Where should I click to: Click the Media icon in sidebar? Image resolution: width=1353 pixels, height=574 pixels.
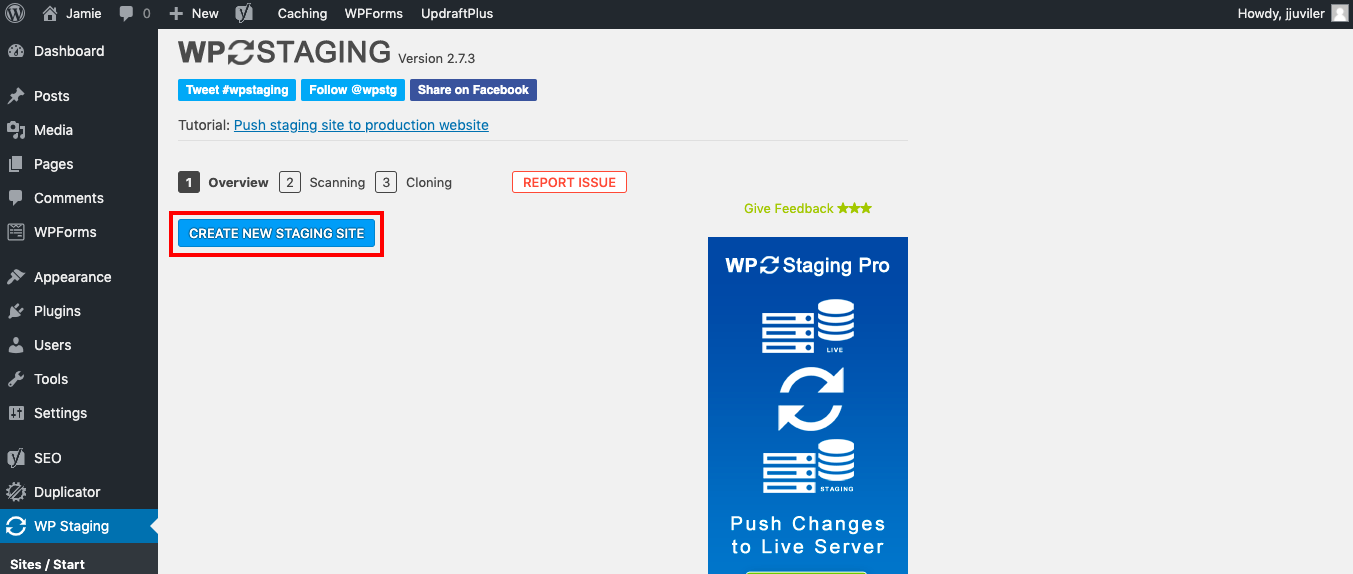pos(16,130)
